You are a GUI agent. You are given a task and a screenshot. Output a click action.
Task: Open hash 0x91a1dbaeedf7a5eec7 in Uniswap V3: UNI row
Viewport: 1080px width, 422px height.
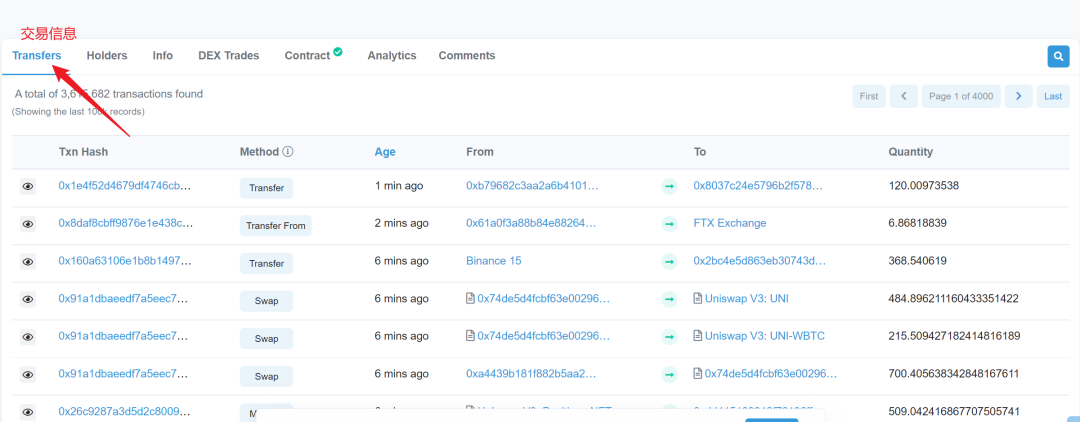(x=125, y=299)
